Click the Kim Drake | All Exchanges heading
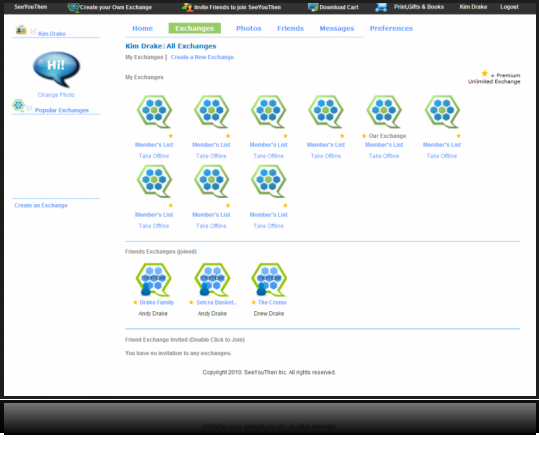Viewport: 539px width, 470px height. (170, 46)
